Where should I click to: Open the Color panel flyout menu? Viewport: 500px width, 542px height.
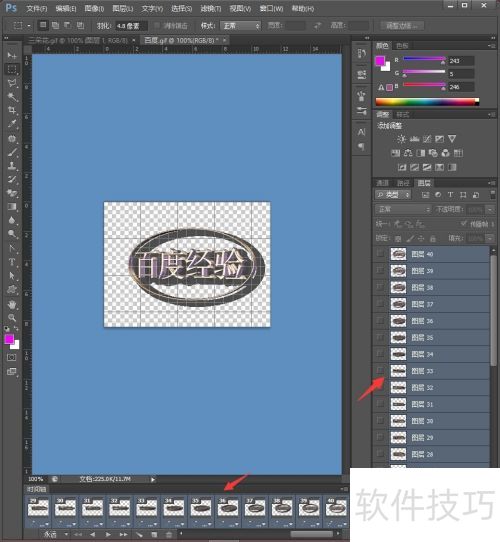[x=491, y=46]
